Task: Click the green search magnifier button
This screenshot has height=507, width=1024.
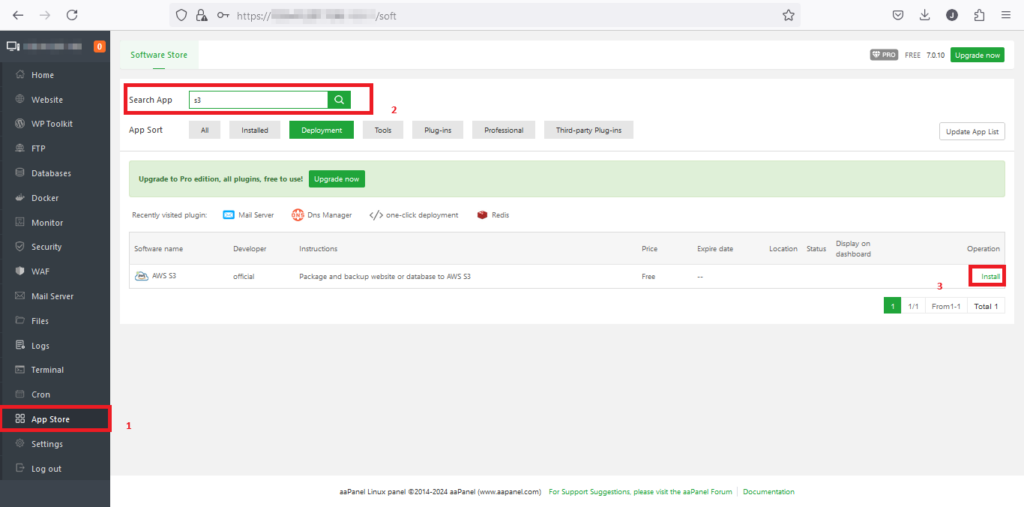Action: coord(339,100)
